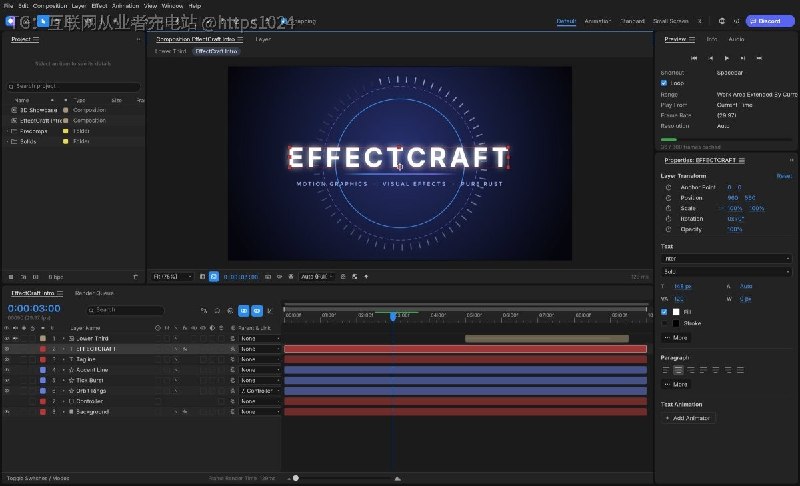Viewport: 800px width, 486px height.
Task: Switch to the Render Queue tab
Action: pos(94,293)
